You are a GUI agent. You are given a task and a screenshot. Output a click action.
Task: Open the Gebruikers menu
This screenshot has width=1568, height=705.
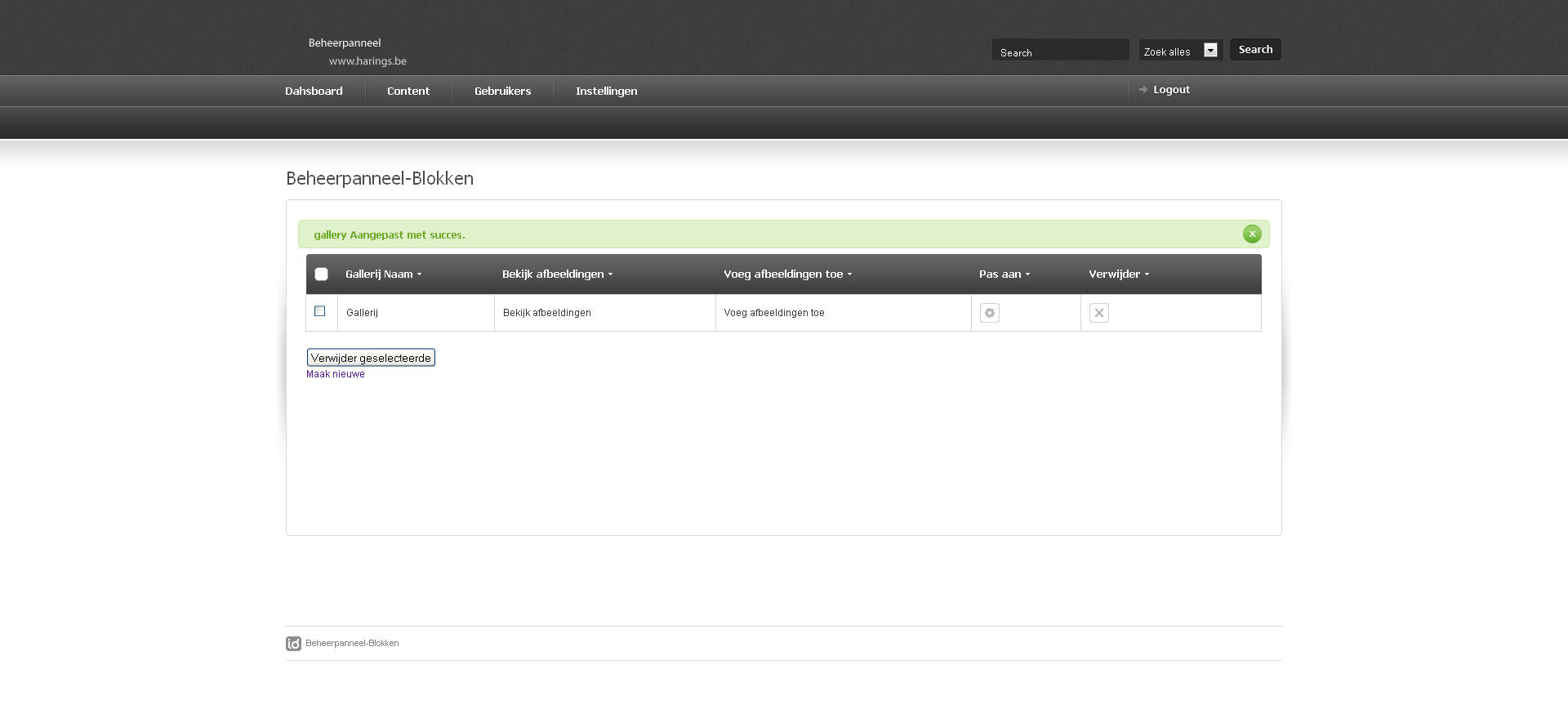(x=502, y=91)
